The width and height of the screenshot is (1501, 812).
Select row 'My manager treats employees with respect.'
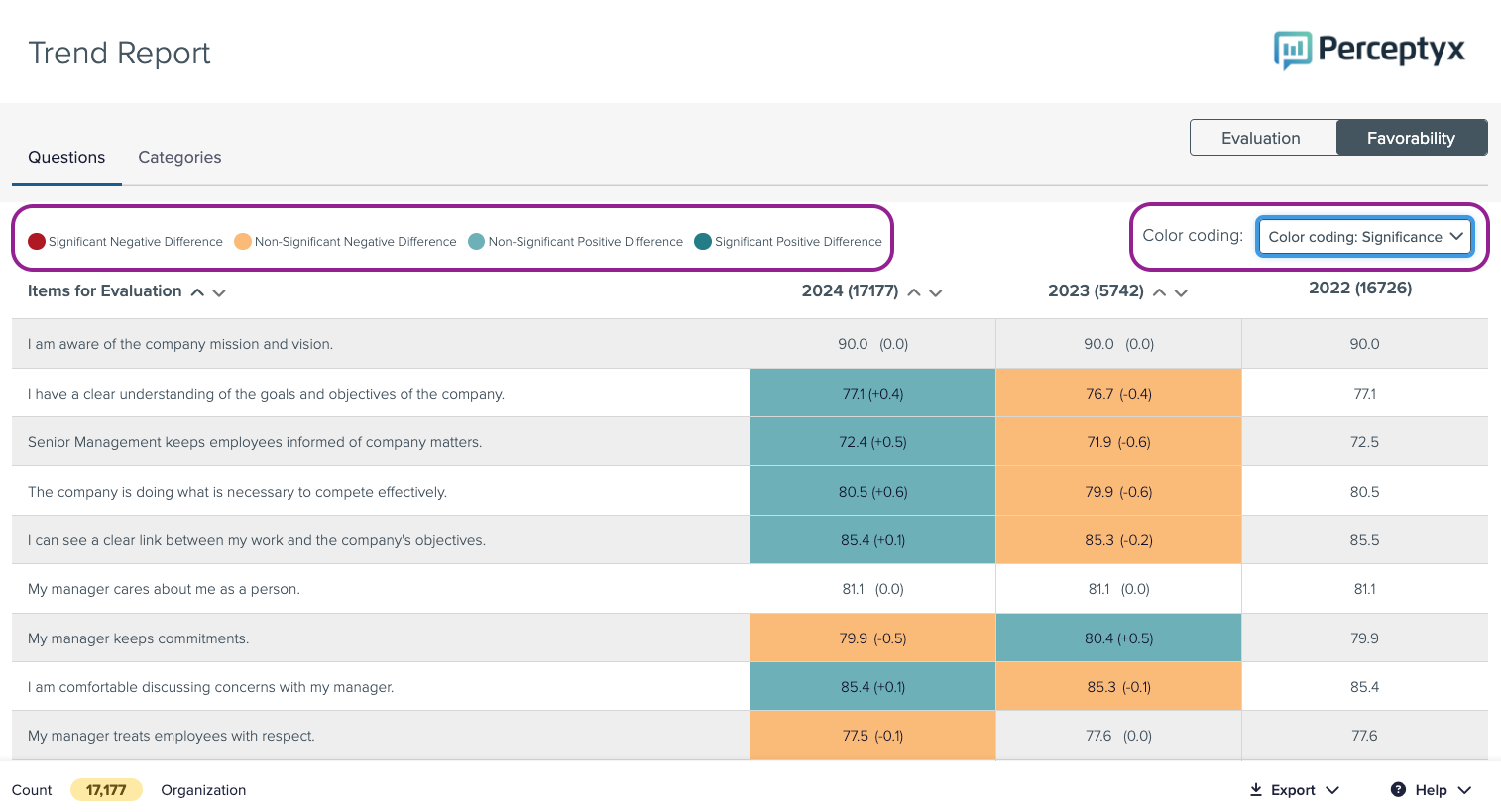pyautogui.click(x=750, y=736)
